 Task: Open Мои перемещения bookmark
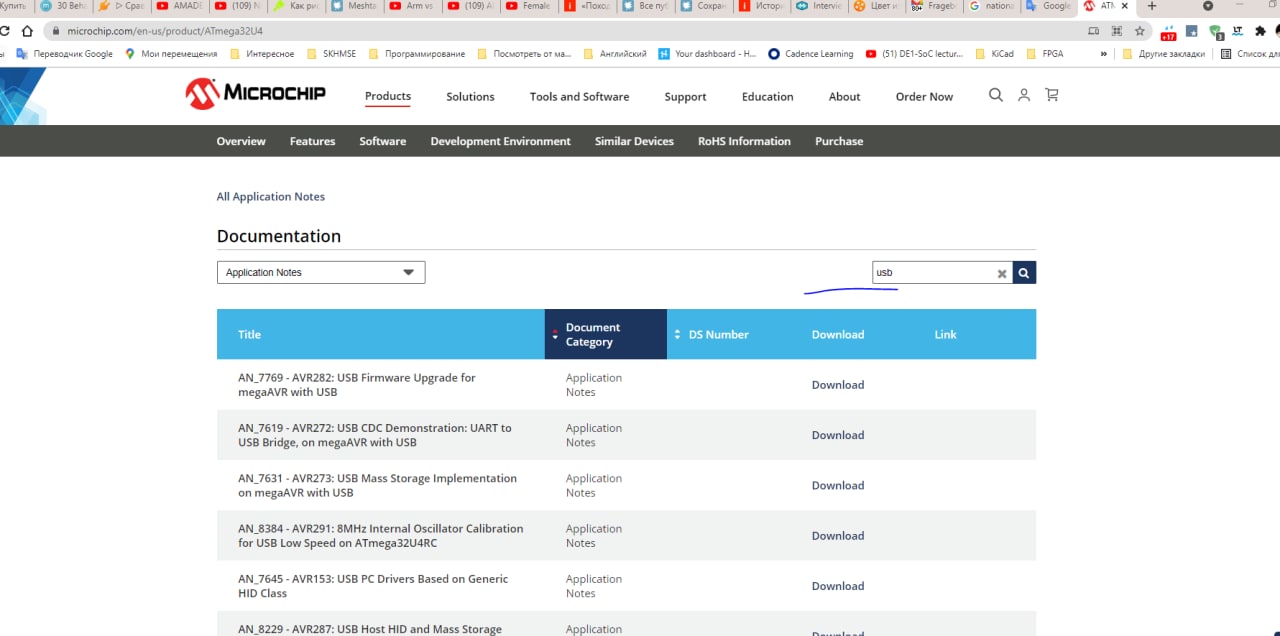(x=171, y=54)
